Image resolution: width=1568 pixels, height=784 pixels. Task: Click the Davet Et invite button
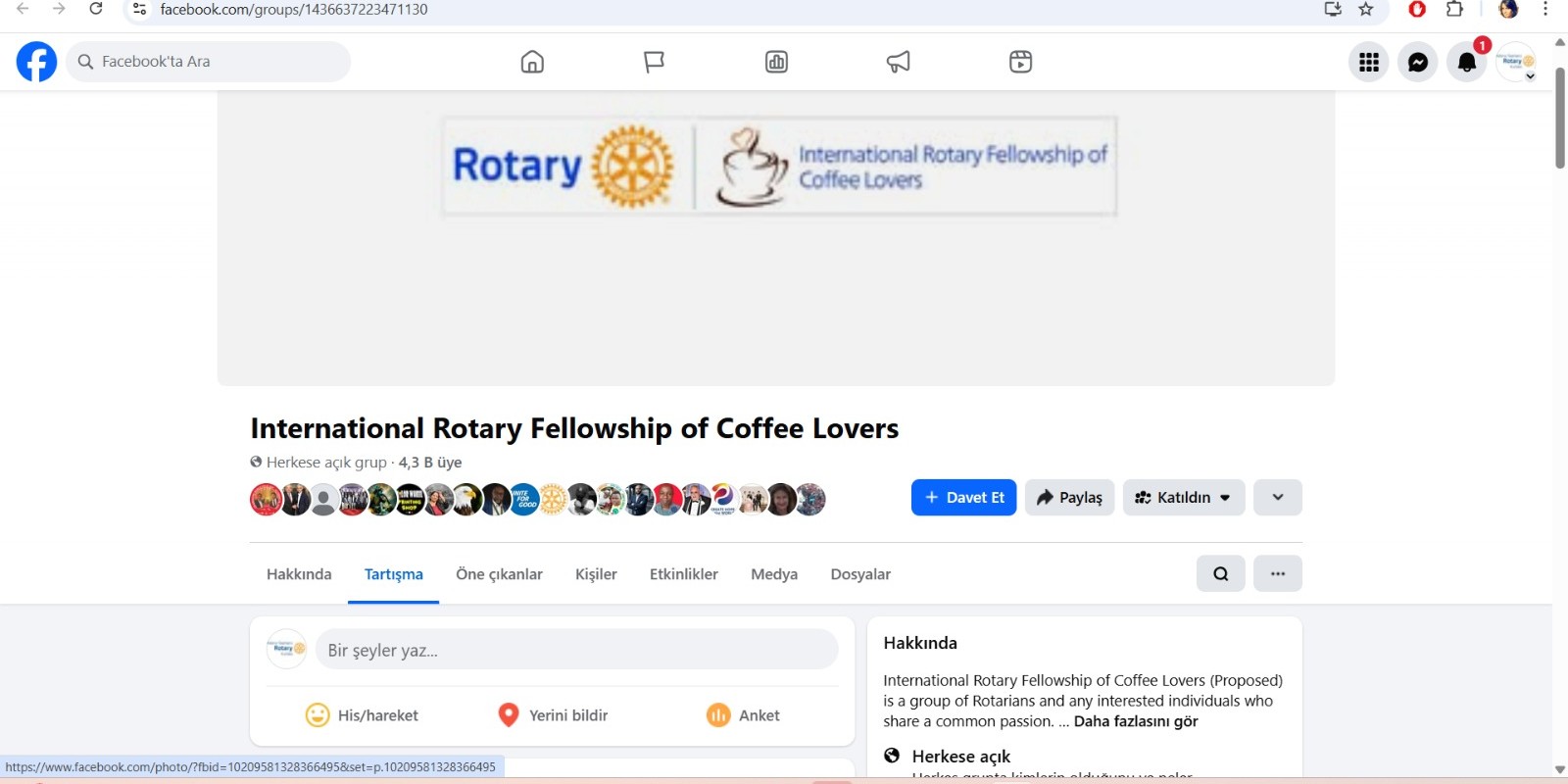[964, 497]
